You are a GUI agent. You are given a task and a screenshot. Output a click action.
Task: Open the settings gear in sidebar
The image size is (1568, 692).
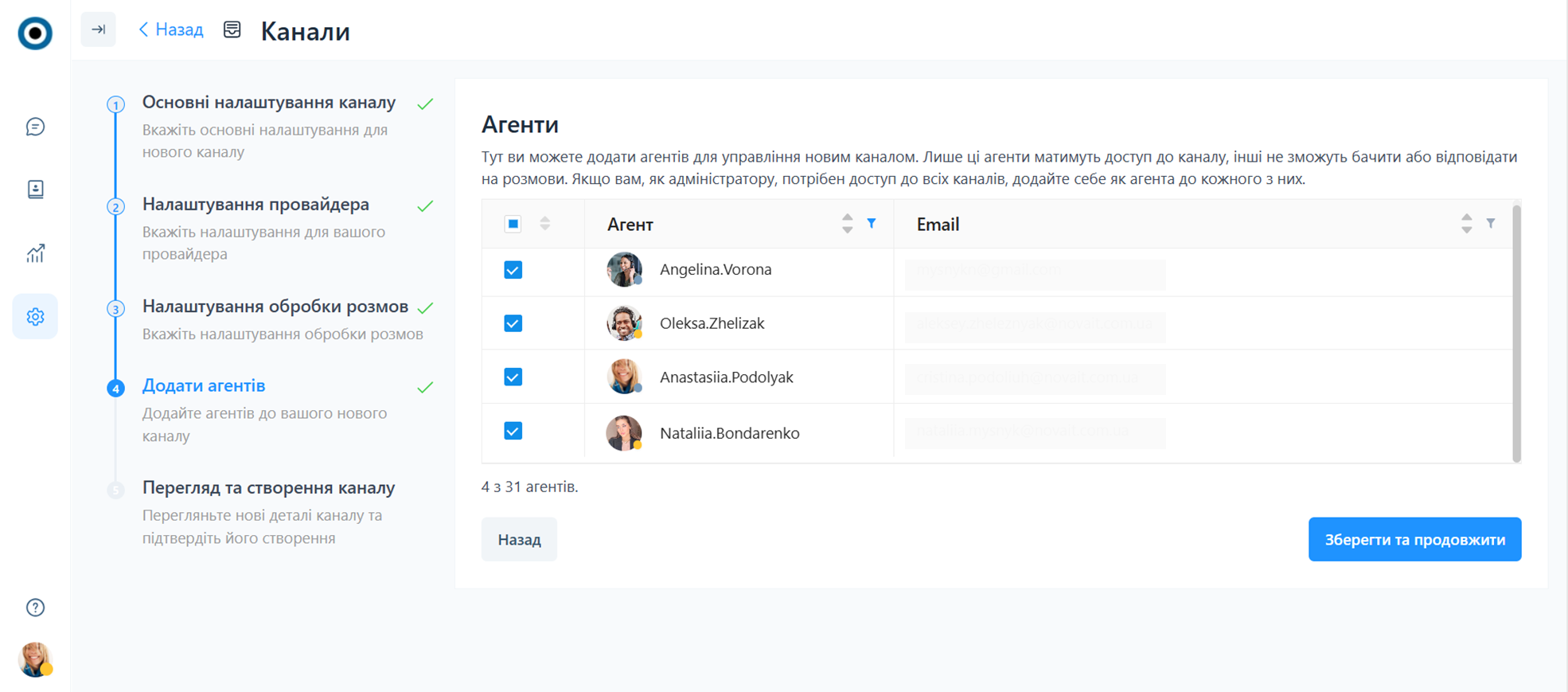coord(35,317)
